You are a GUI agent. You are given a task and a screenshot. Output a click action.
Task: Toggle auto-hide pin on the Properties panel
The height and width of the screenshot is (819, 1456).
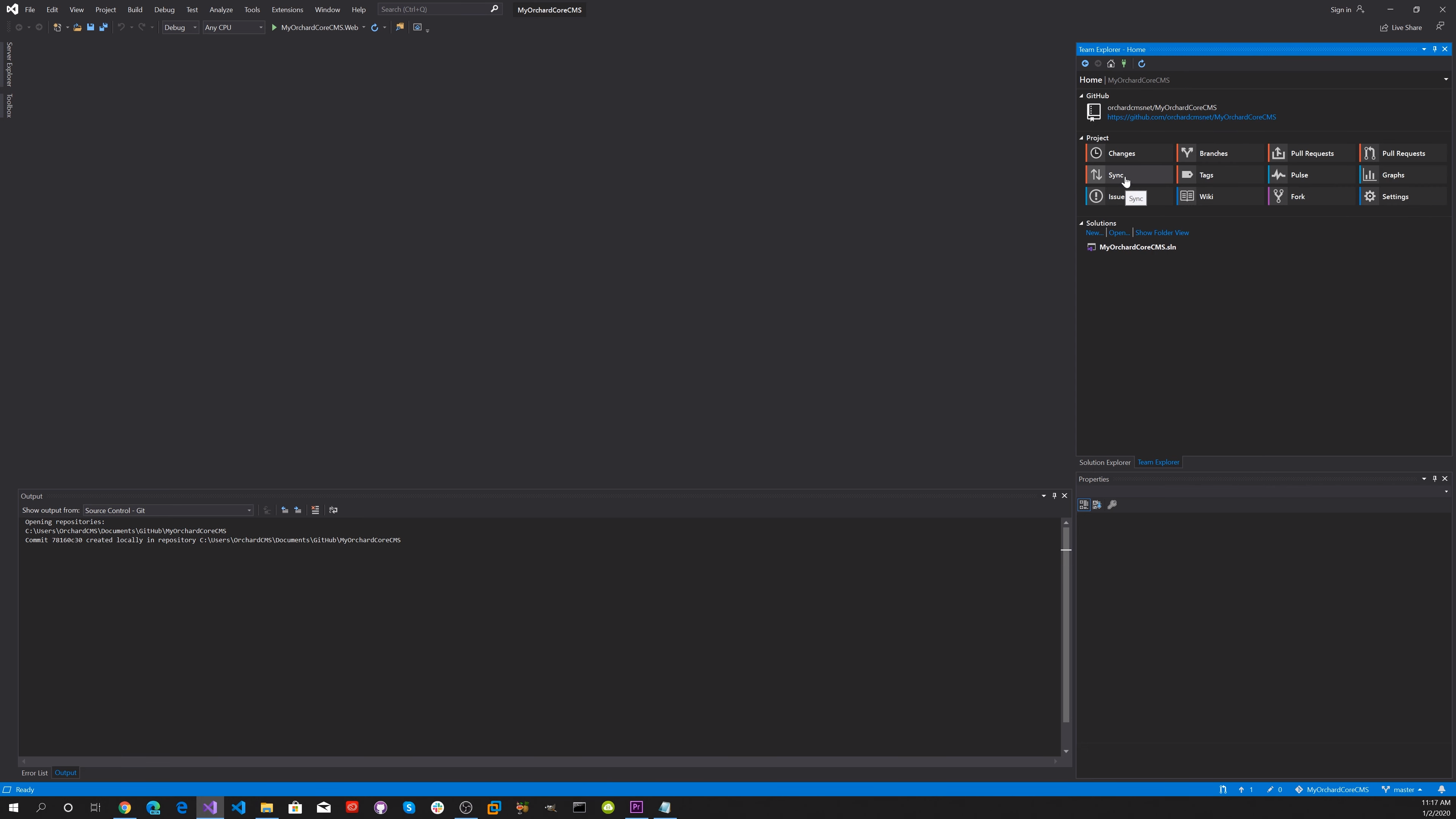point(1434,479)
